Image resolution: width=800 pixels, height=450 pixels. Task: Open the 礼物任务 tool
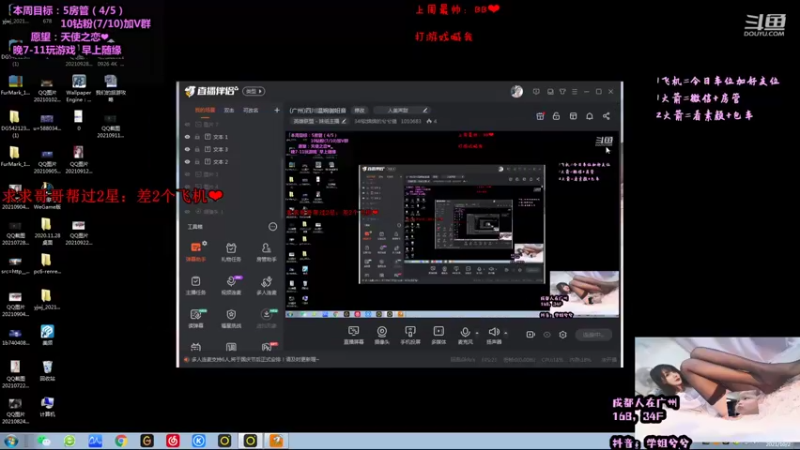coord(231,252)
